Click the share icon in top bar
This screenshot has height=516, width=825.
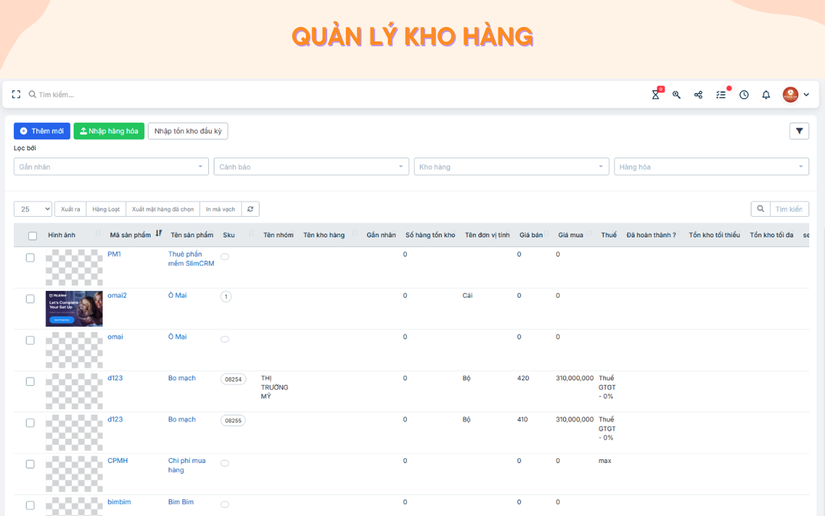[x=698, y=95]
